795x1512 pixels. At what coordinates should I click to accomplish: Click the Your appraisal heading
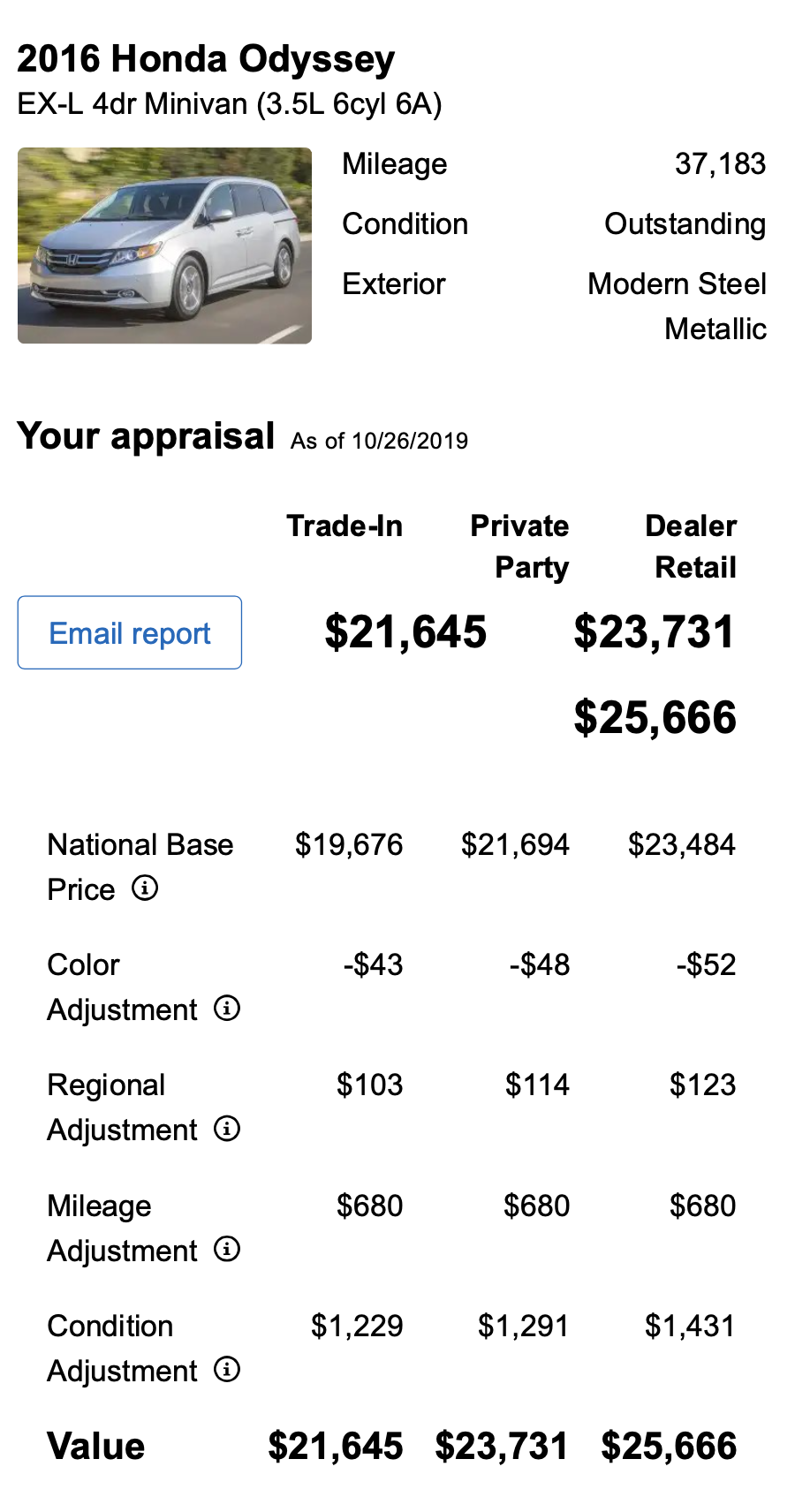[x=146, y=436]
